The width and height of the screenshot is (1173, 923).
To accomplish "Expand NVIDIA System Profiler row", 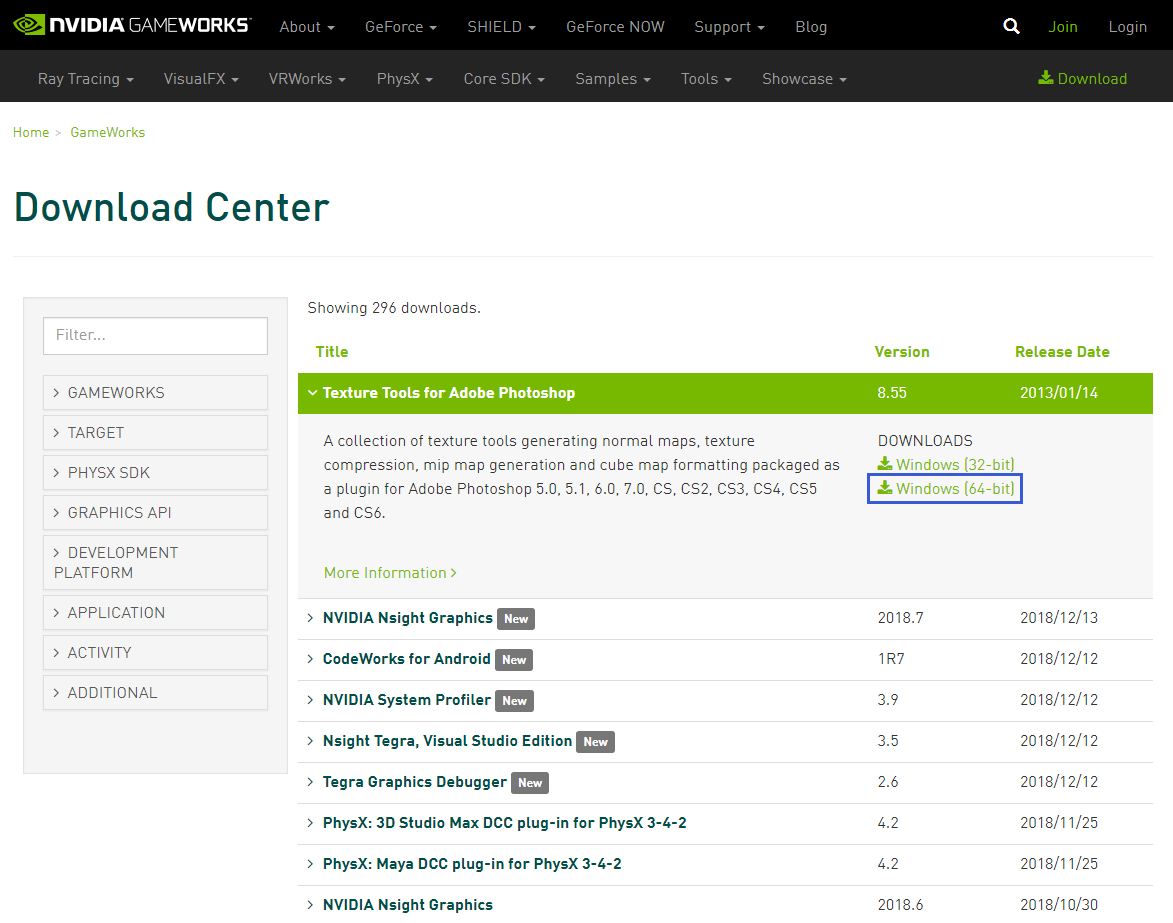I will [725, 701].
